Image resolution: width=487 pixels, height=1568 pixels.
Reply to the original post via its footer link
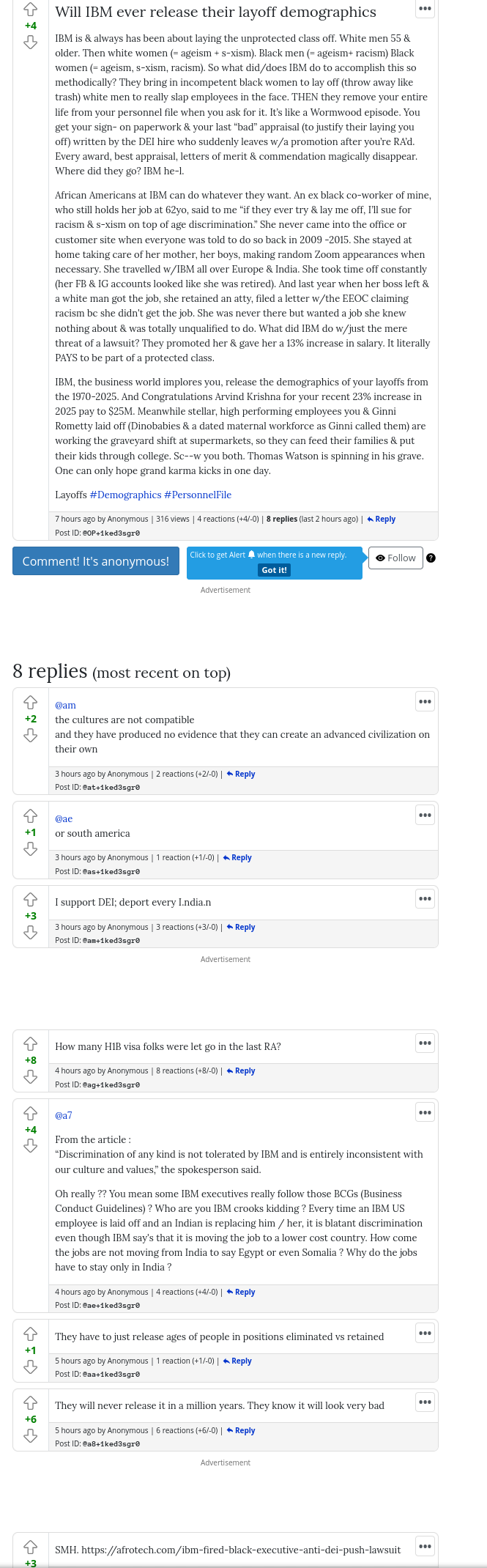tap(382, 519)
